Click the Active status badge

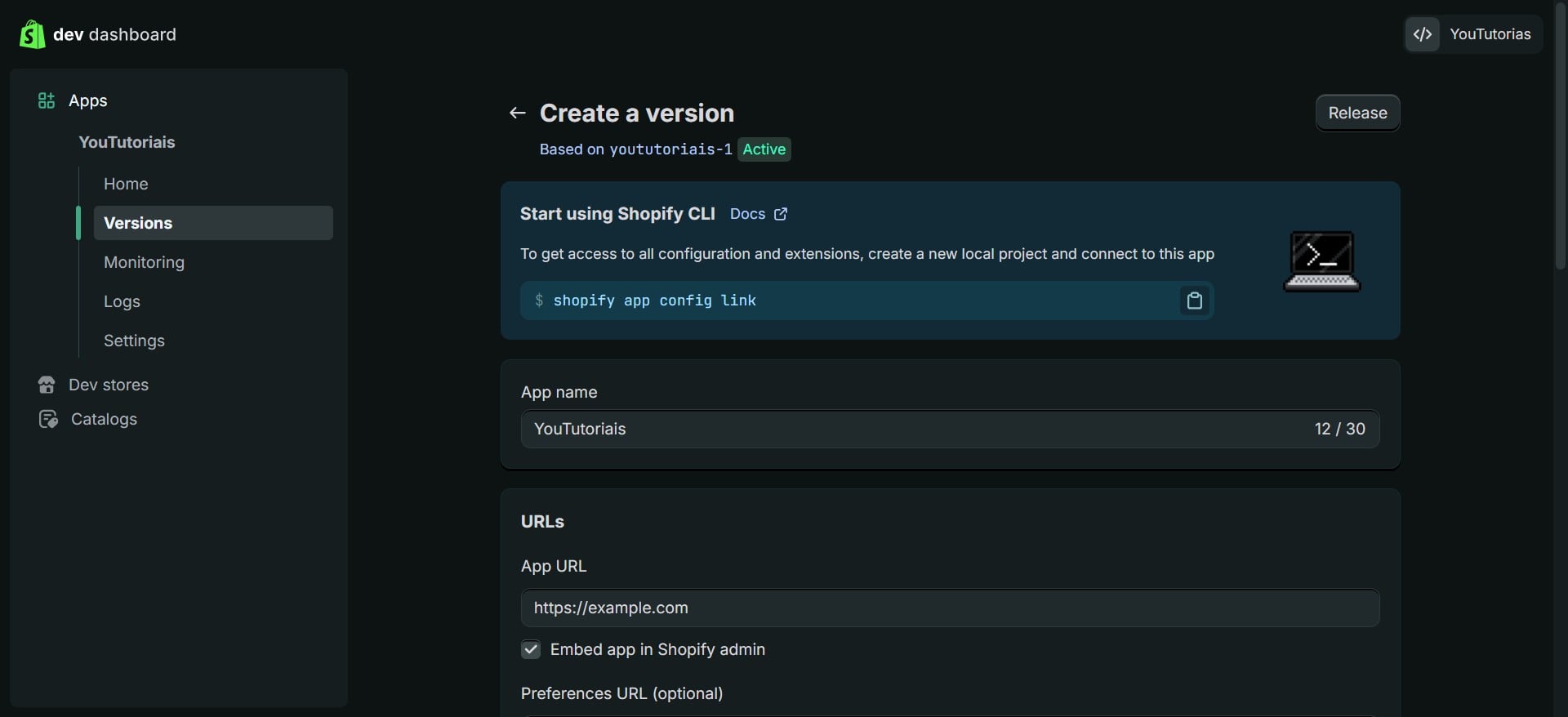[x=764, y=149]
